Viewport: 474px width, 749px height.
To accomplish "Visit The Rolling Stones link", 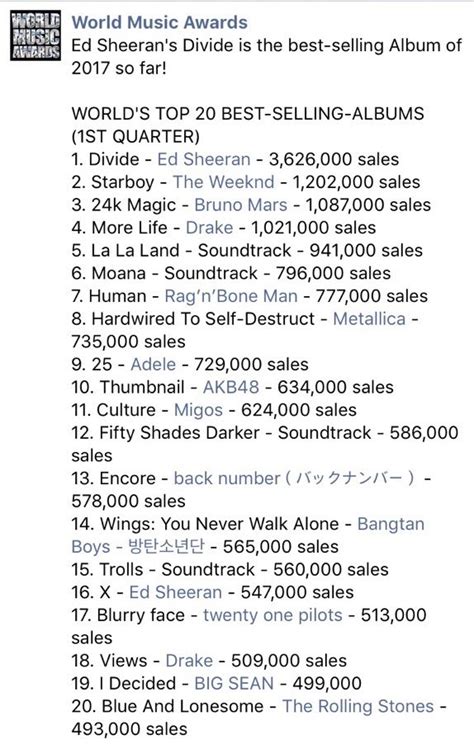I will (x=358, y=706).
